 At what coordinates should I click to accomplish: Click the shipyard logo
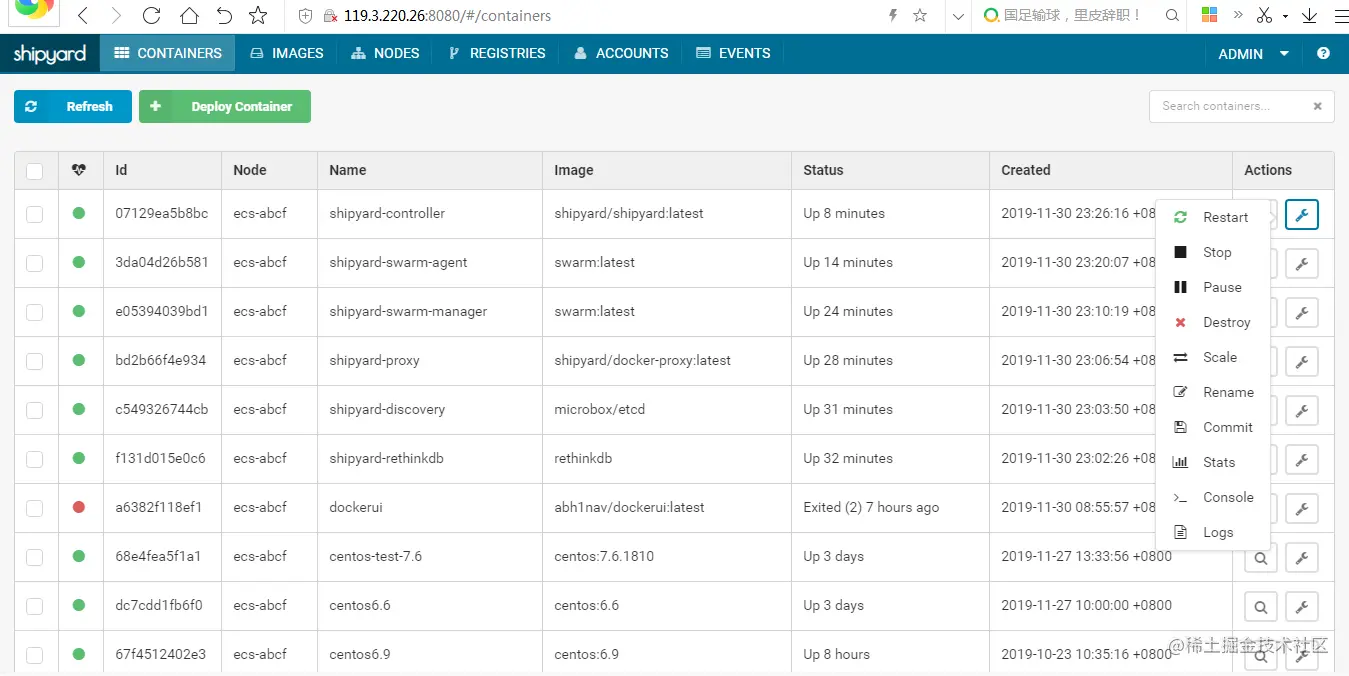coord(50,54)
